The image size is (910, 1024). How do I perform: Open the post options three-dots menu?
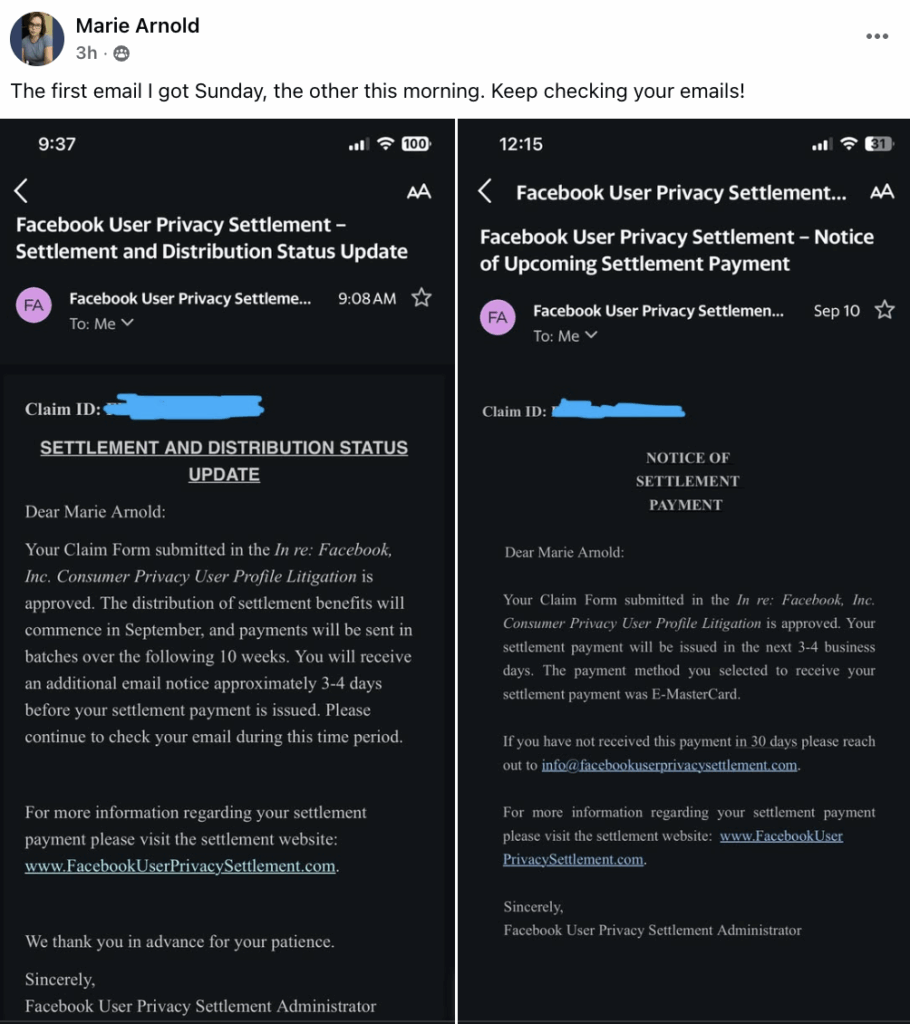coord(876,37)
